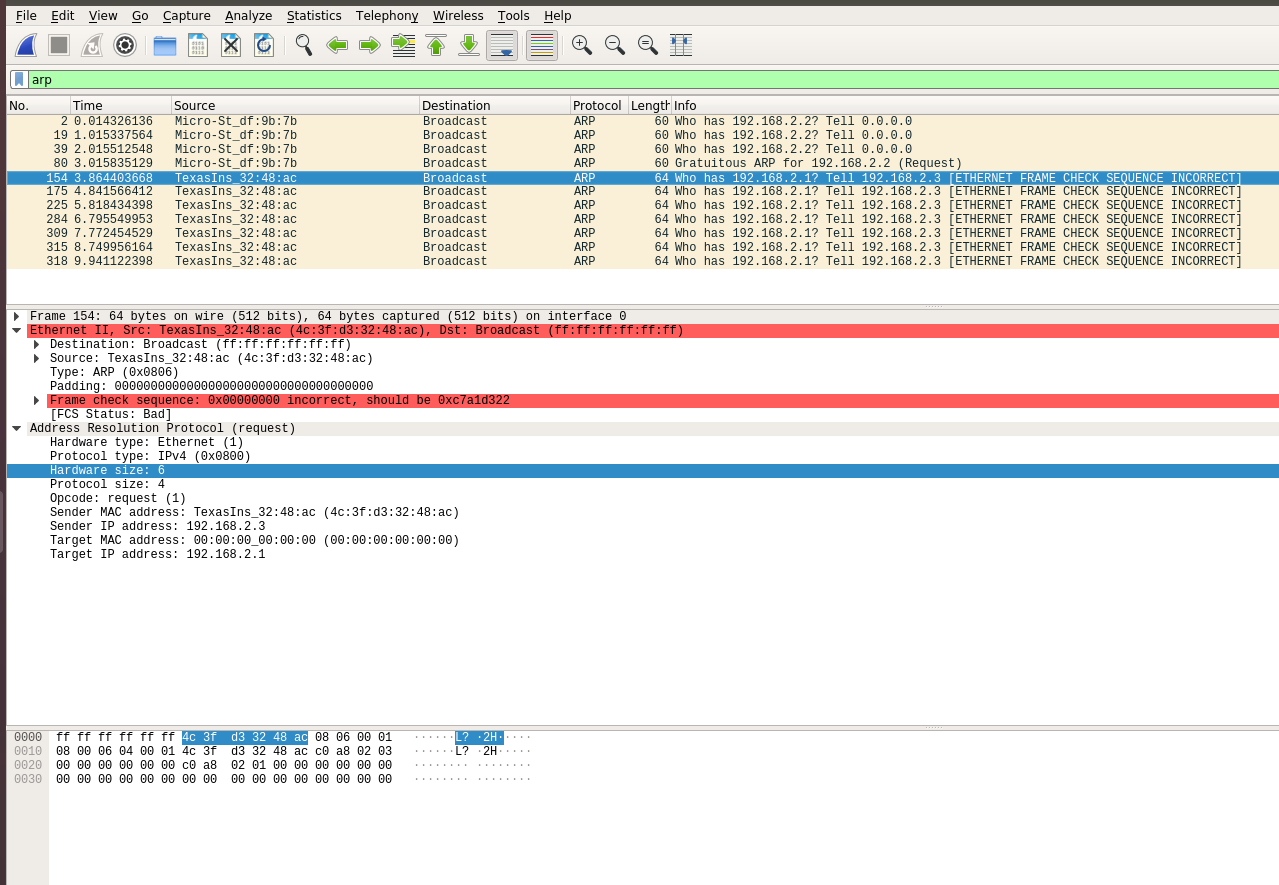The image size is (1279, 885).
Task: Click the highlighted source MAC hex bytes
Action: pos(245,737)
